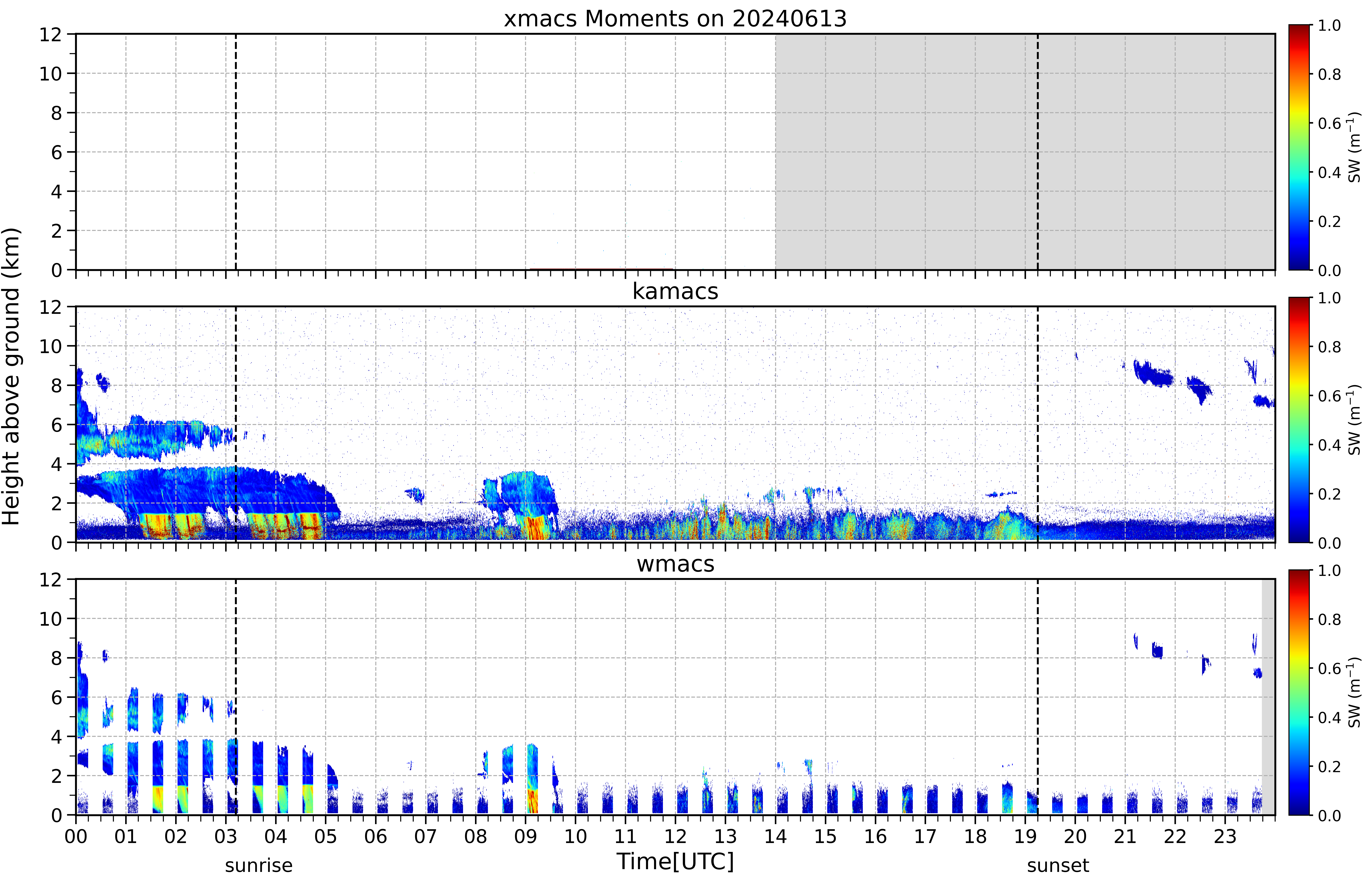Click the '12' y-tick of the xmacs panel
Viewport: 1372px width, 885px height.
click(51, 35)
